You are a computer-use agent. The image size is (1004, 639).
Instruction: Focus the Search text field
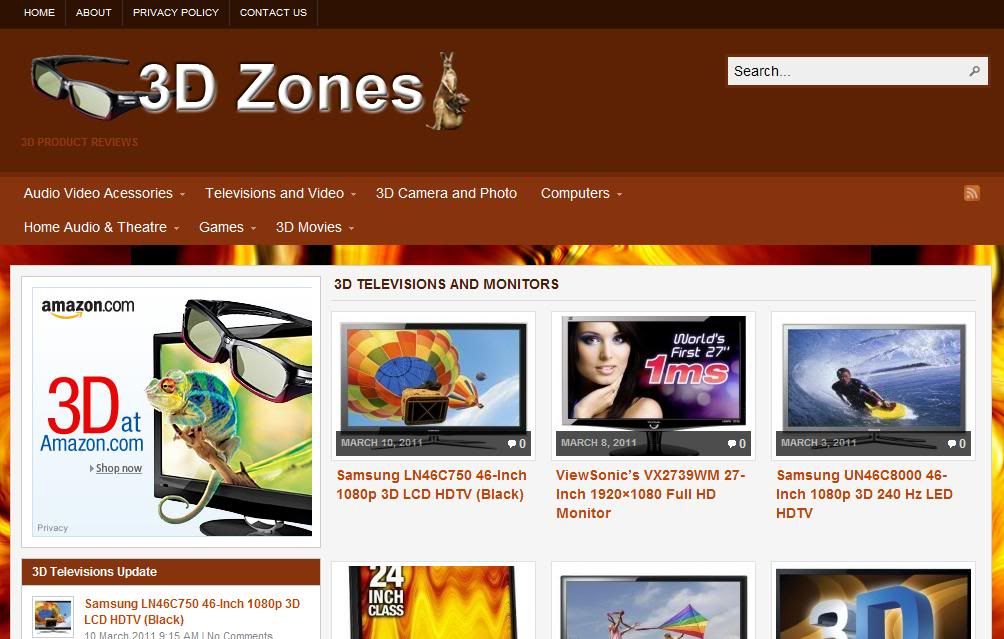[846, 71]
